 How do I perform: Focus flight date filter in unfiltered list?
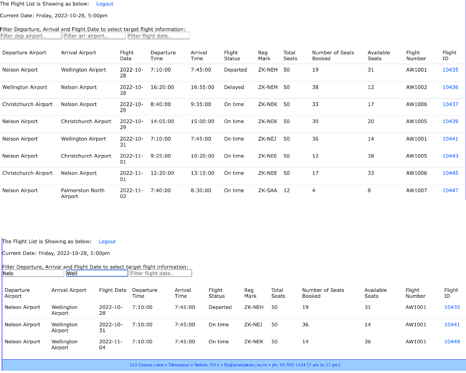(x=158, y=36)
